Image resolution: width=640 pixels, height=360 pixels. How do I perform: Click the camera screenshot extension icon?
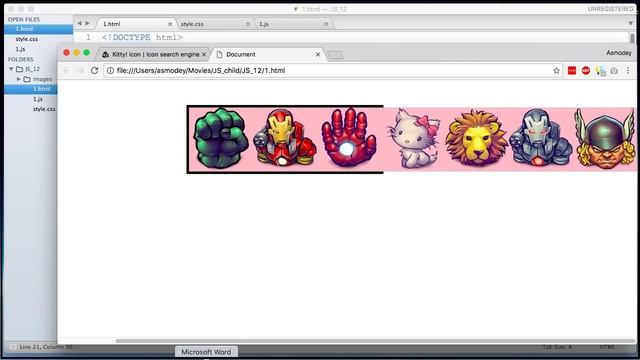[x=614, y=71]
